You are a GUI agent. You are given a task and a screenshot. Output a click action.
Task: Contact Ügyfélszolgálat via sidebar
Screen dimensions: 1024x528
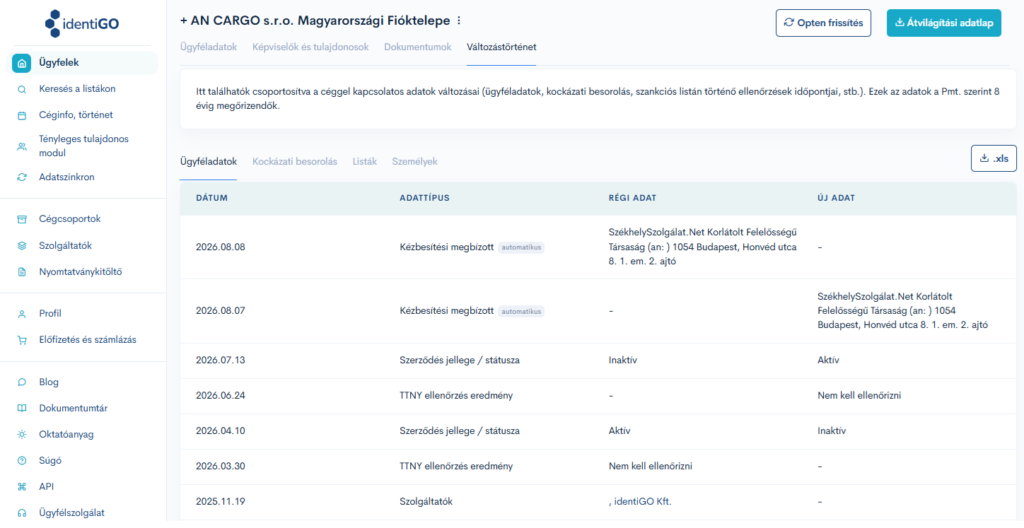71,513
